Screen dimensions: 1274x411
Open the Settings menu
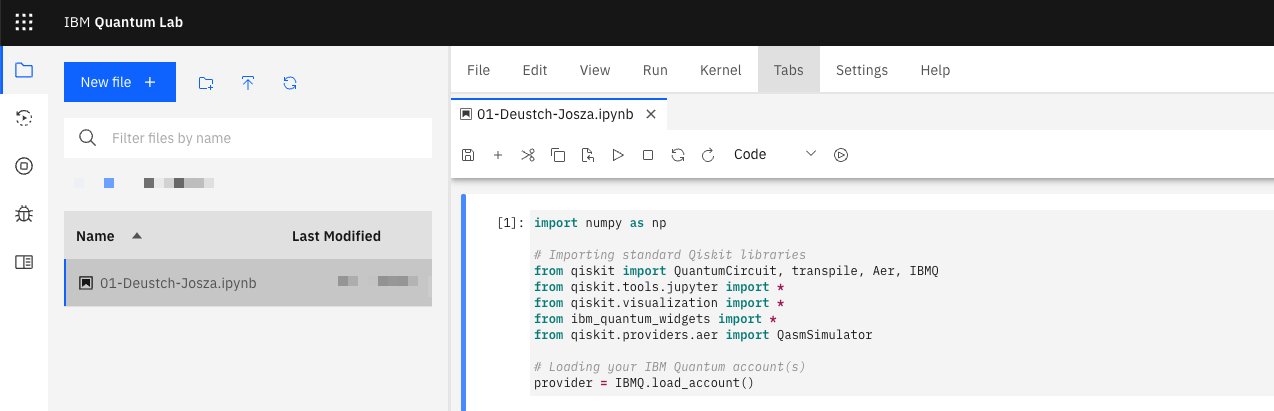862,70
